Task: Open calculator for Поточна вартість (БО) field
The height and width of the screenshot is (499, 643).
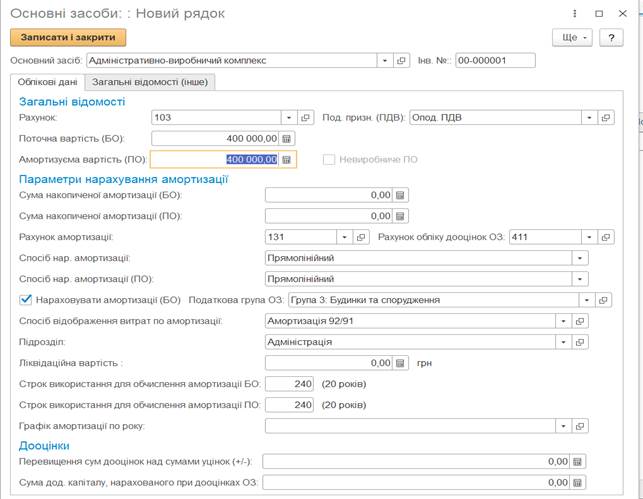Action: (x=287, y=138)
